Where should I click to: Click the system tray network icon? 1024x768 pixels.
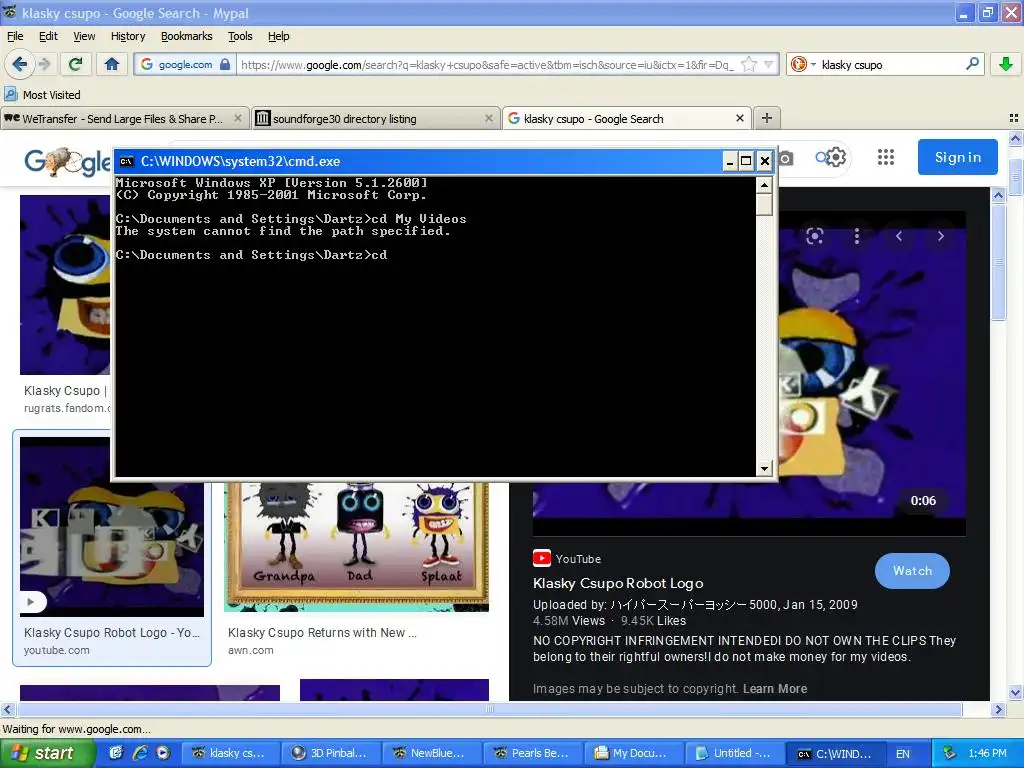click(950, 753)
